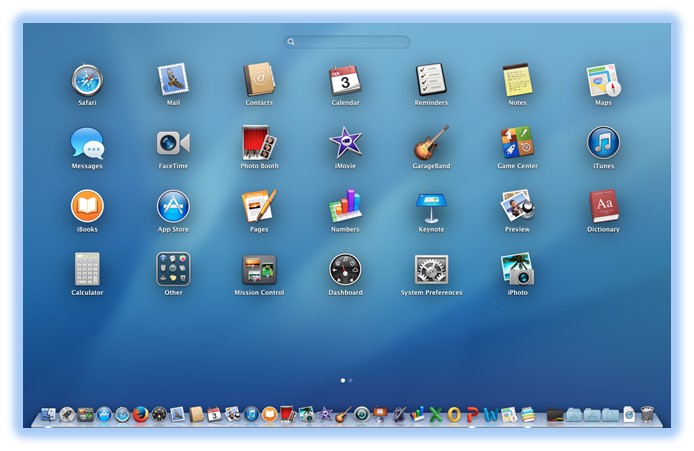Open the Game Center app
Viewport: 694px width, 451px height.
coord(517,143)
